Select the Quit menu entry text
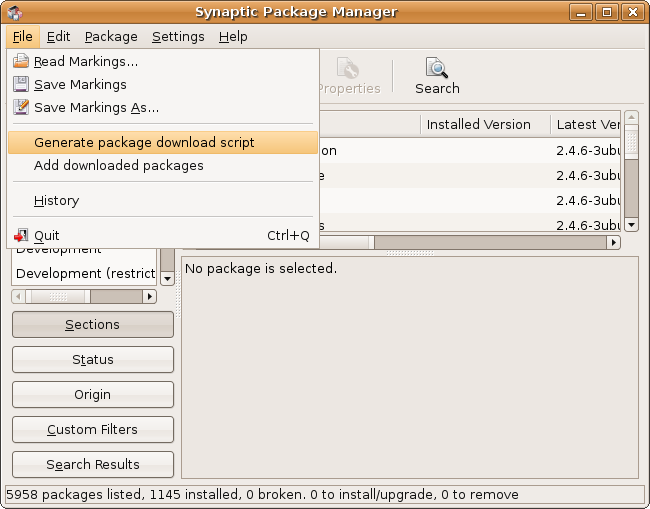This screenshot has height=509, width=650. 47,236
